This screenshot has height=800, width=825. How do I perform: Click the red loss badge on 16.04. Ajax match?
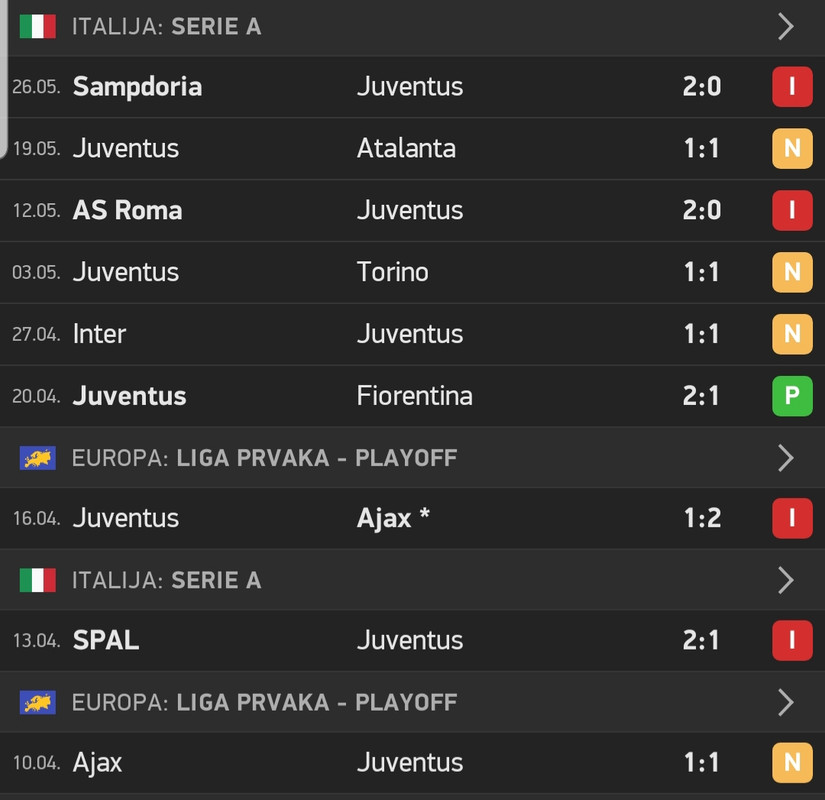click(x=792, y=518)
